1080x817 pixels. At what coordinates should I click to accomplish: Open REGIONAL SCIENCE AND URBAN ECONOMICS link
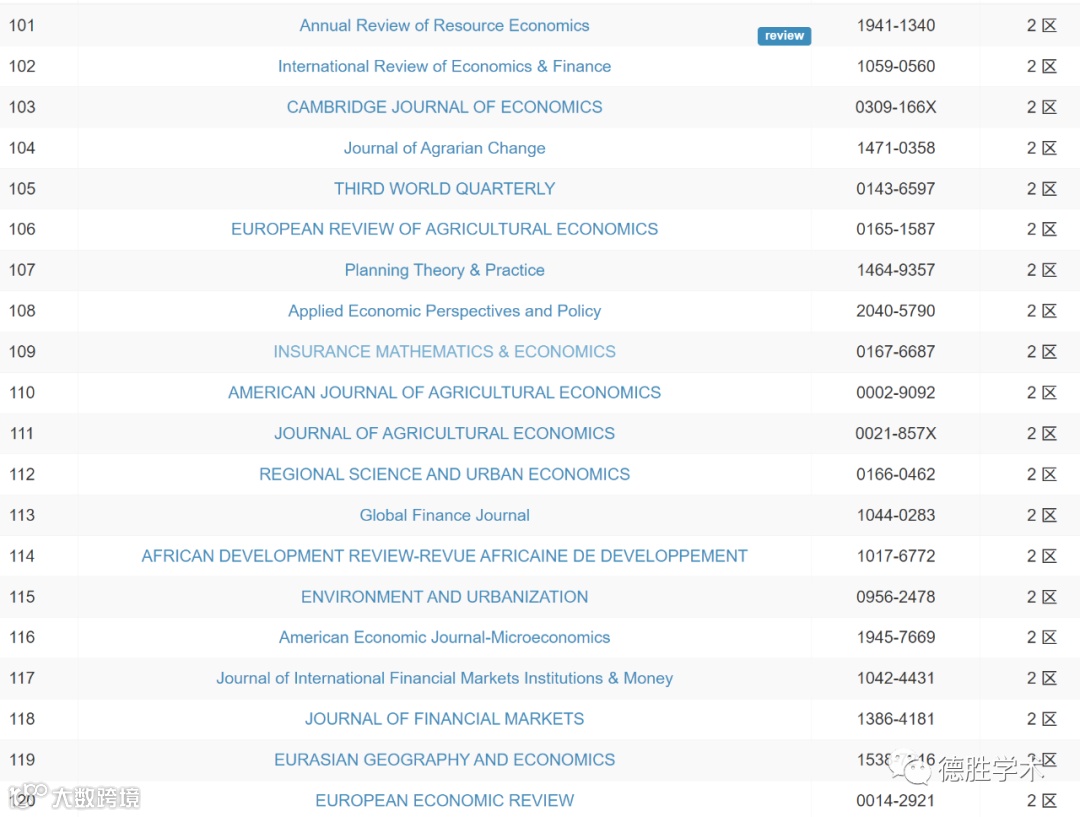pyautogui.click(x=444, y=474)
